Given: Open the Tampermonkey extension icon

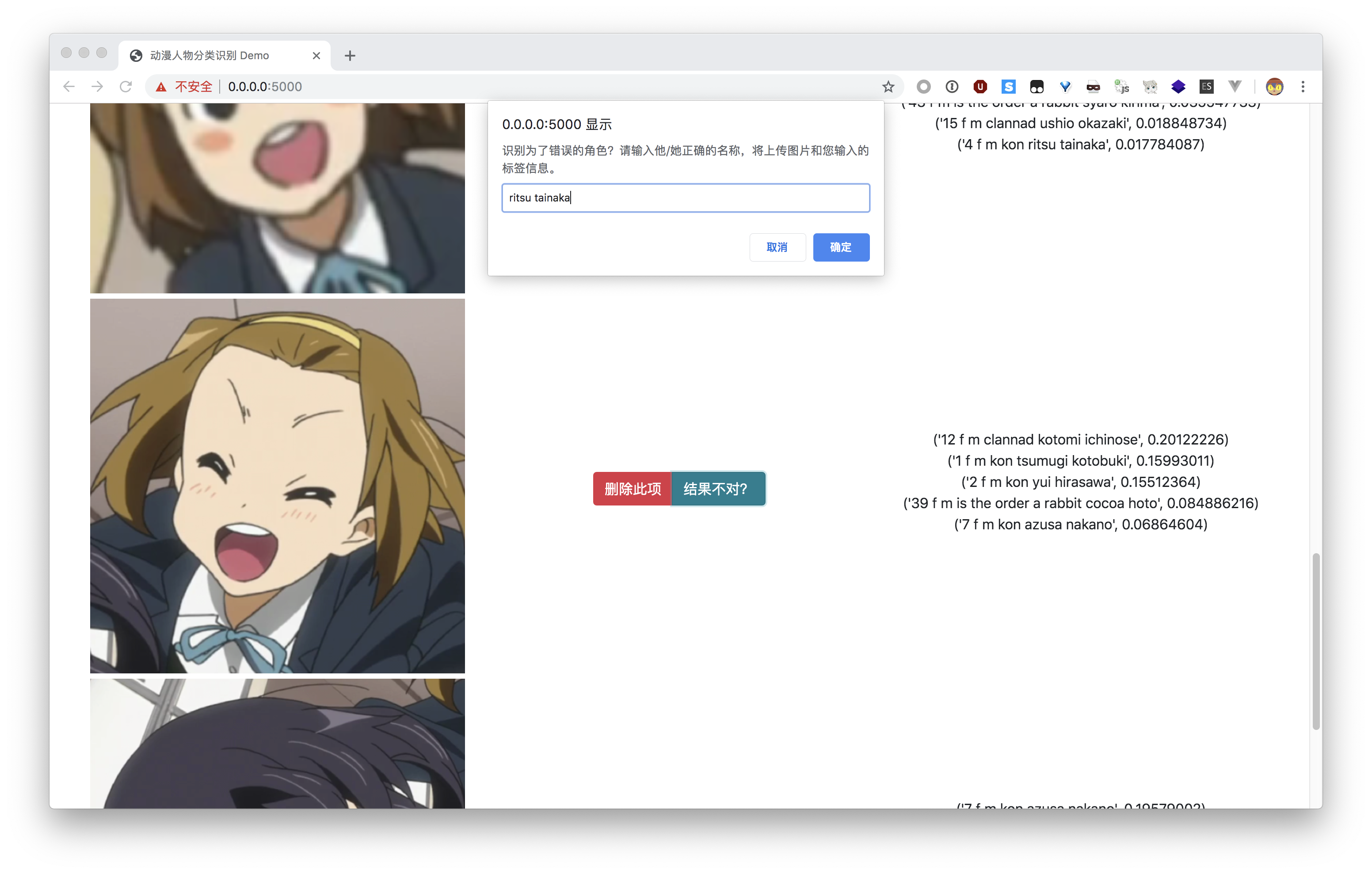Looking at the screenshot, I should [1037, 87].
